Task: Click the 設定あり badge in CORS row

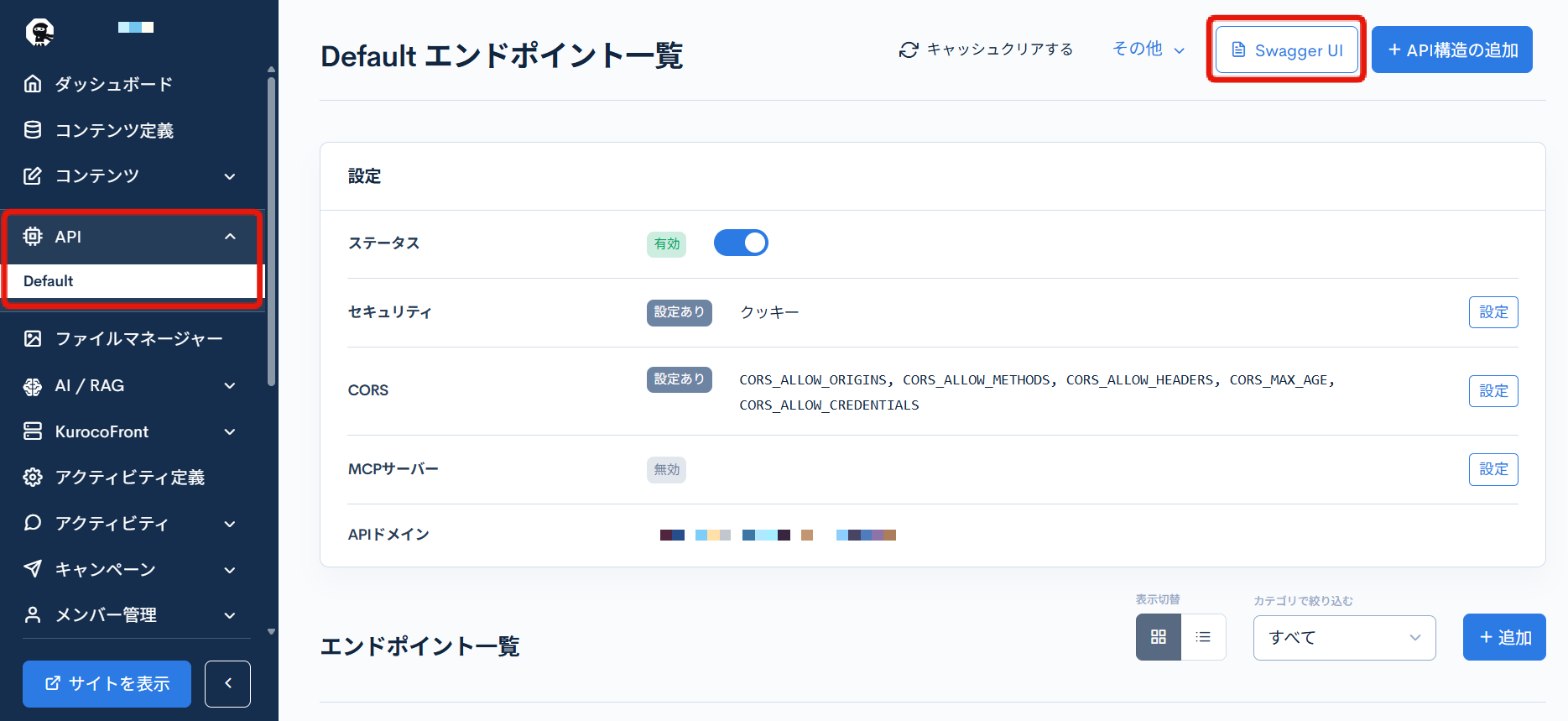Action: point(680,379)
